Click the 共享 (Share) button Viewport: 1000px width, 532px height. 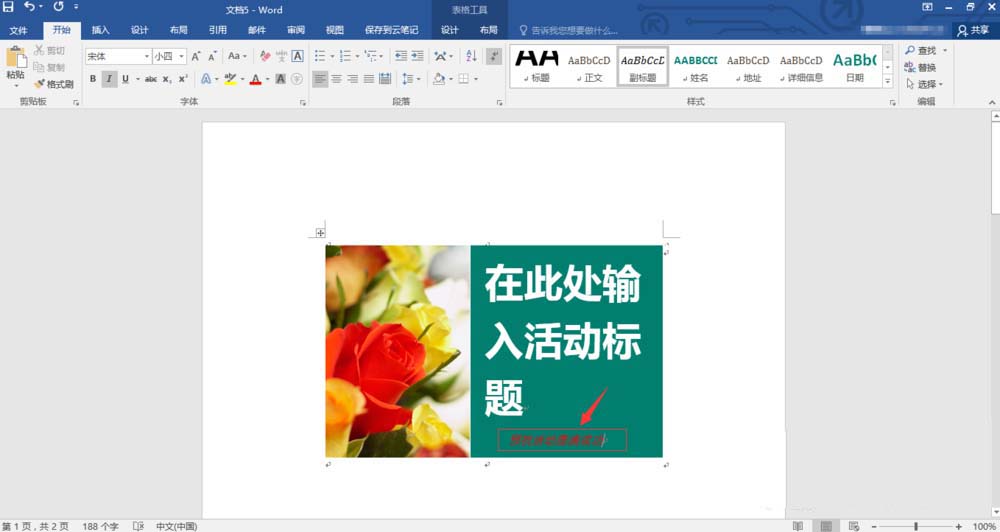pos(972,30)
